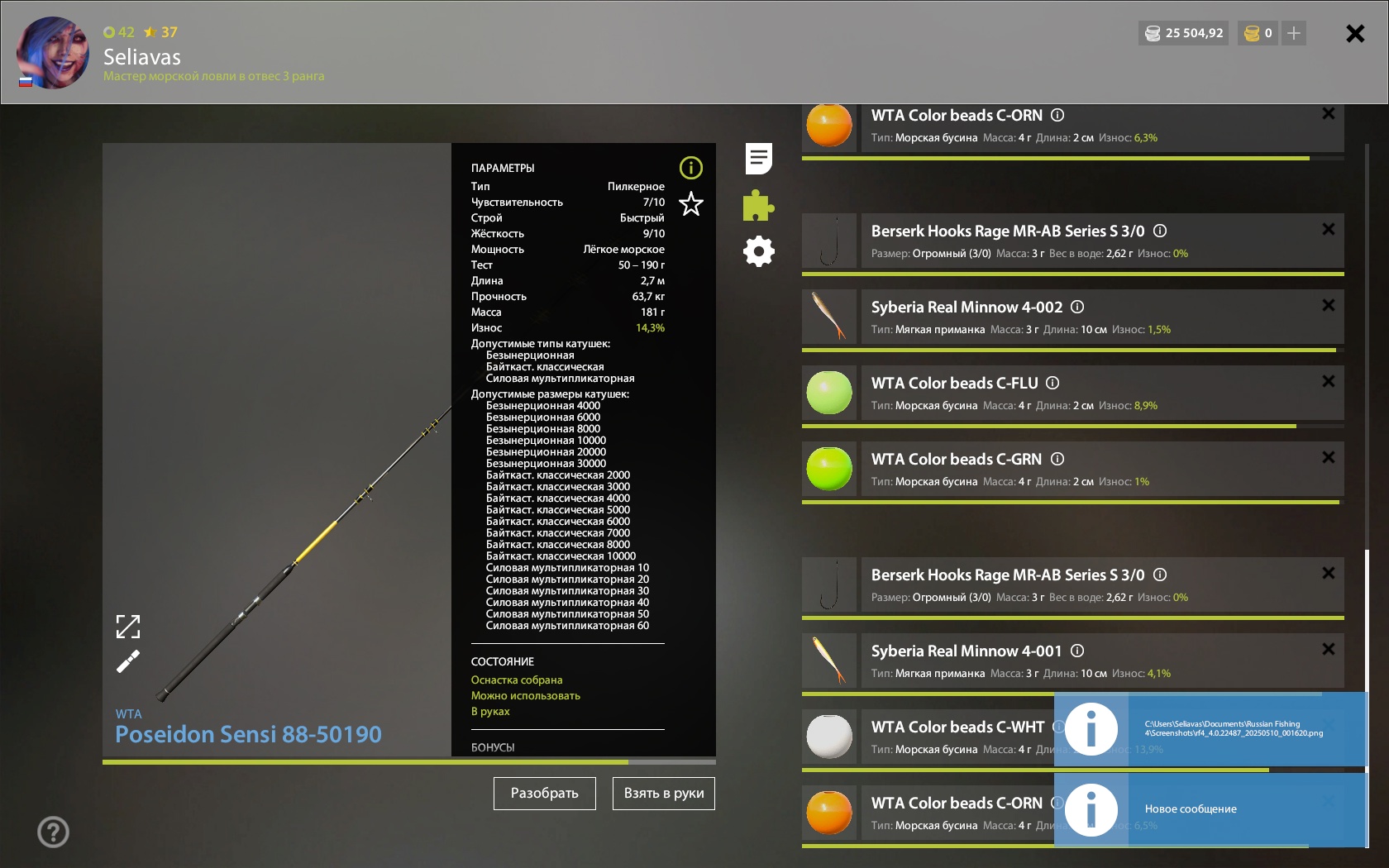Select first Berserk hook thumbnail
Viewport: 1389px width, 868px height.
(x=829, y=241)
